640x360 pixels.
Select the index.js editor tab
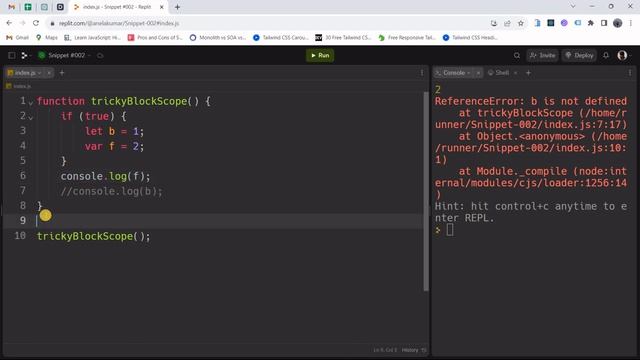click(24, 73)
